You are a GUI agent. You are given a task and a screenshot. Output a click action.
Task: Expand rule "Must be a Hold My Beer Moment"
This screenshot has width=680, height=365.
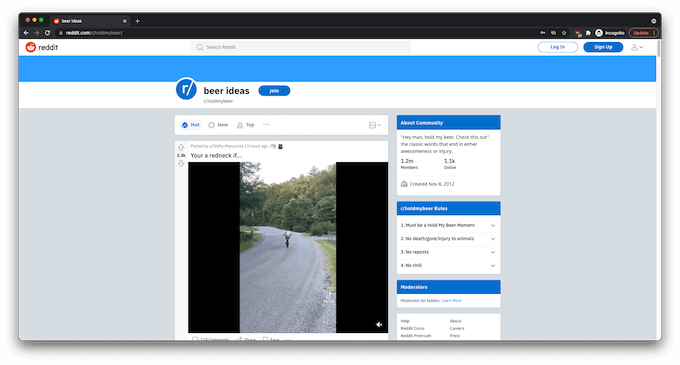(x=448, y=225)
